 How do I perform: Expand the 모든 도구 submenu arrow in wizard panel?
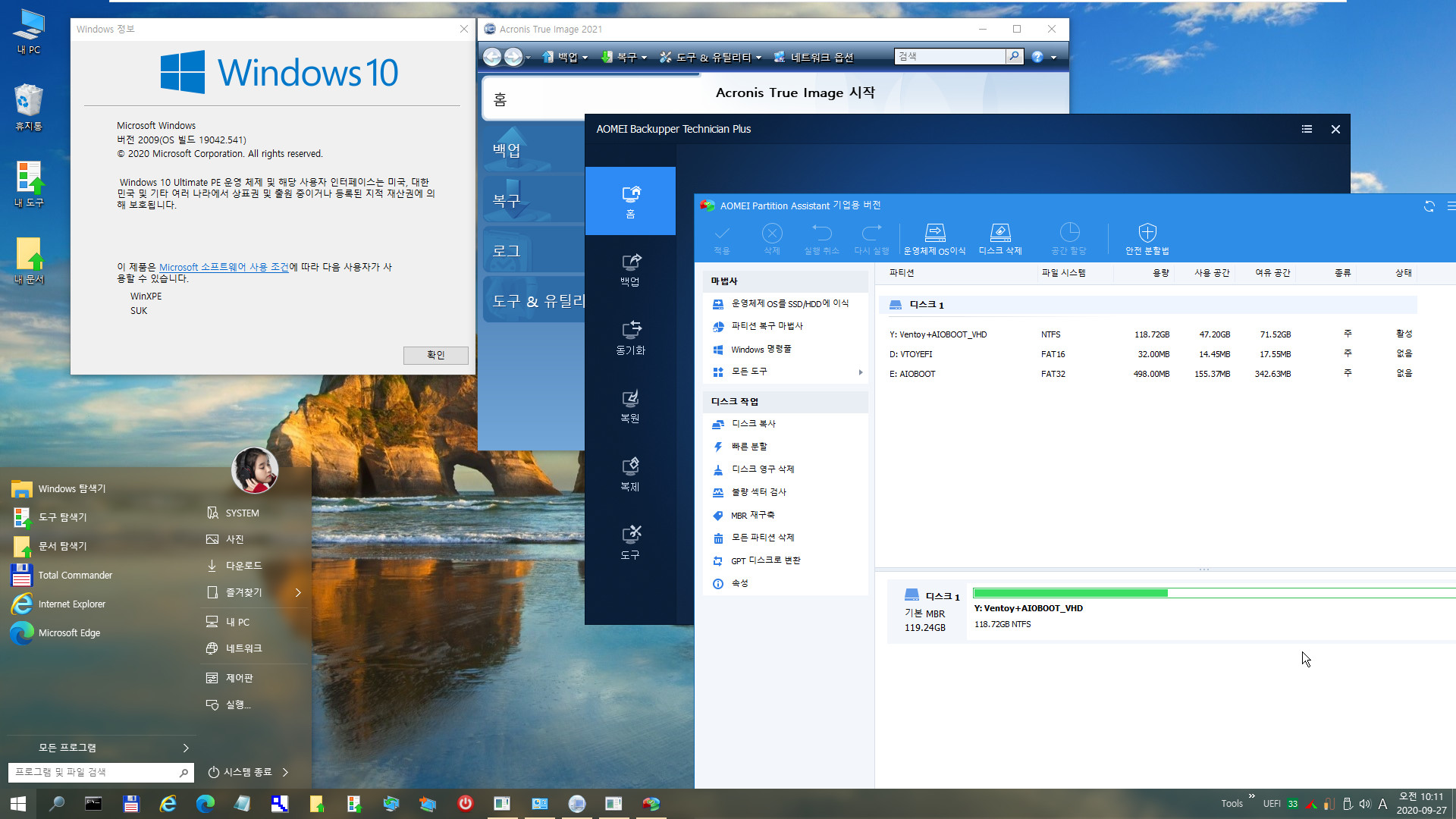click(860, 372)
